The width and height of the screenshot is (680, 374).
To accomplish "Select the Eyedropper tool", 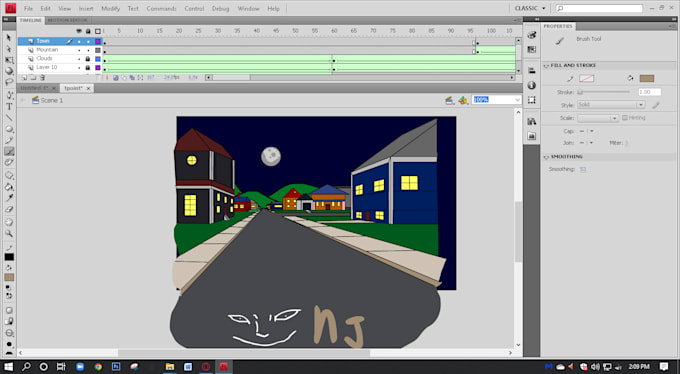I will tap(9, 198).
